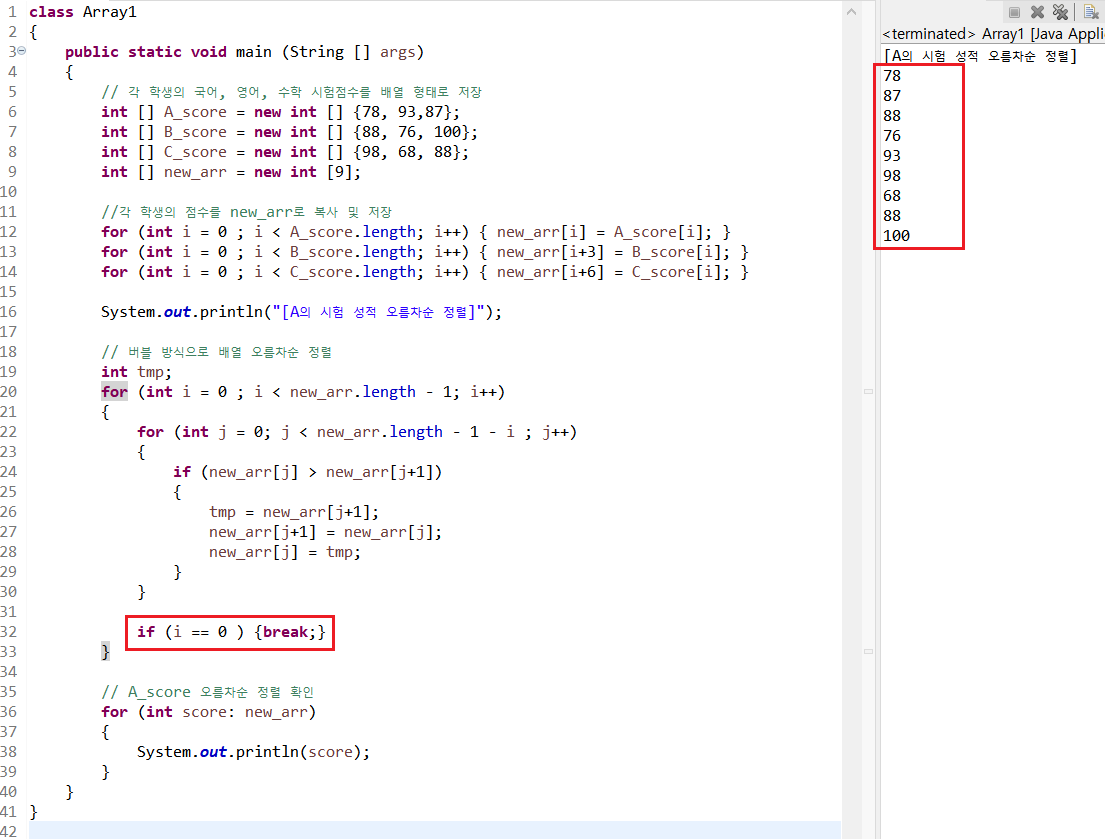Click 'tmp = new_arr[j+1];' statement on line 26
The width and height of the screenshot is (1105, 839).
pos(294,512)
